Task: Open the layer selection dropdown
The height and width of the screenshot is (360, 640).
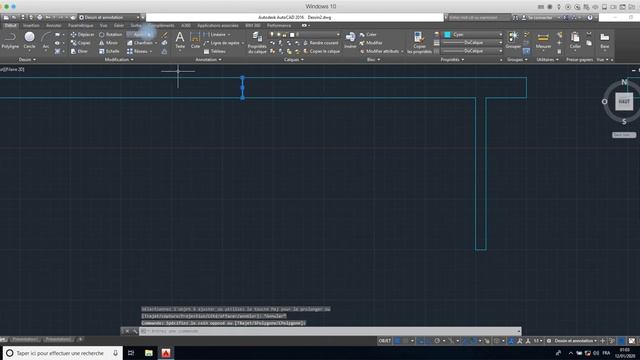Action: point(316,35)
